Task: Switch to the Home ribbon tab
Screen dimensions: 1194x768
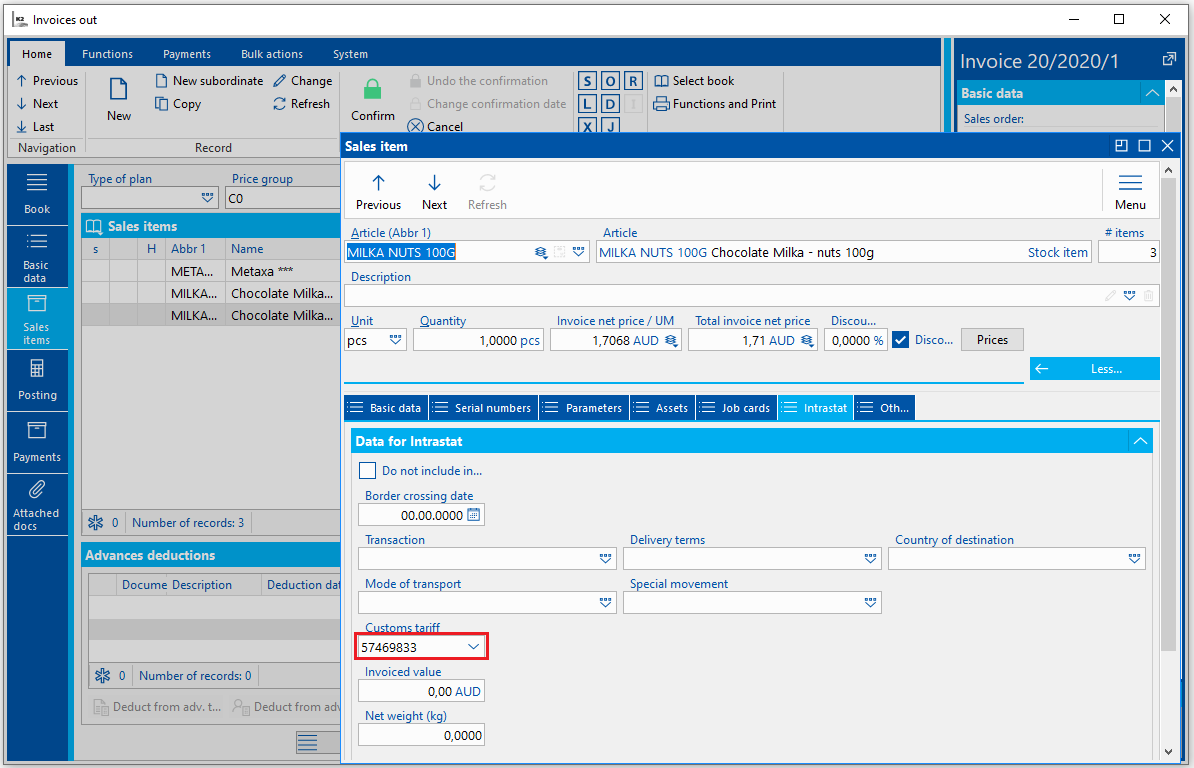Action: click(x=37, y=54)
